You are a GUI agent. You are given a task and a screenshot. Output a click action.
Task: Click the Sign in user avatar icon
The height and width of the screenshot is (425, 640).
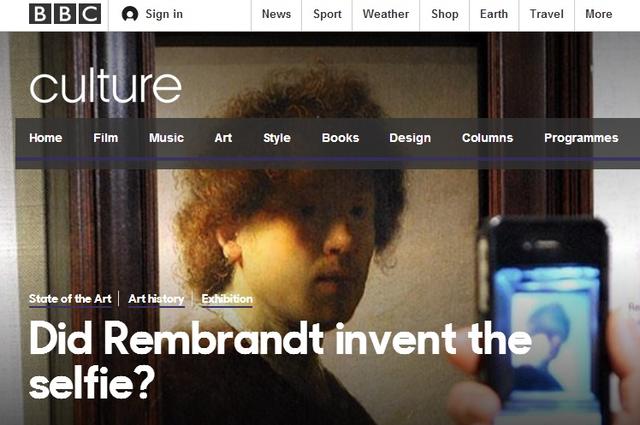130,14
